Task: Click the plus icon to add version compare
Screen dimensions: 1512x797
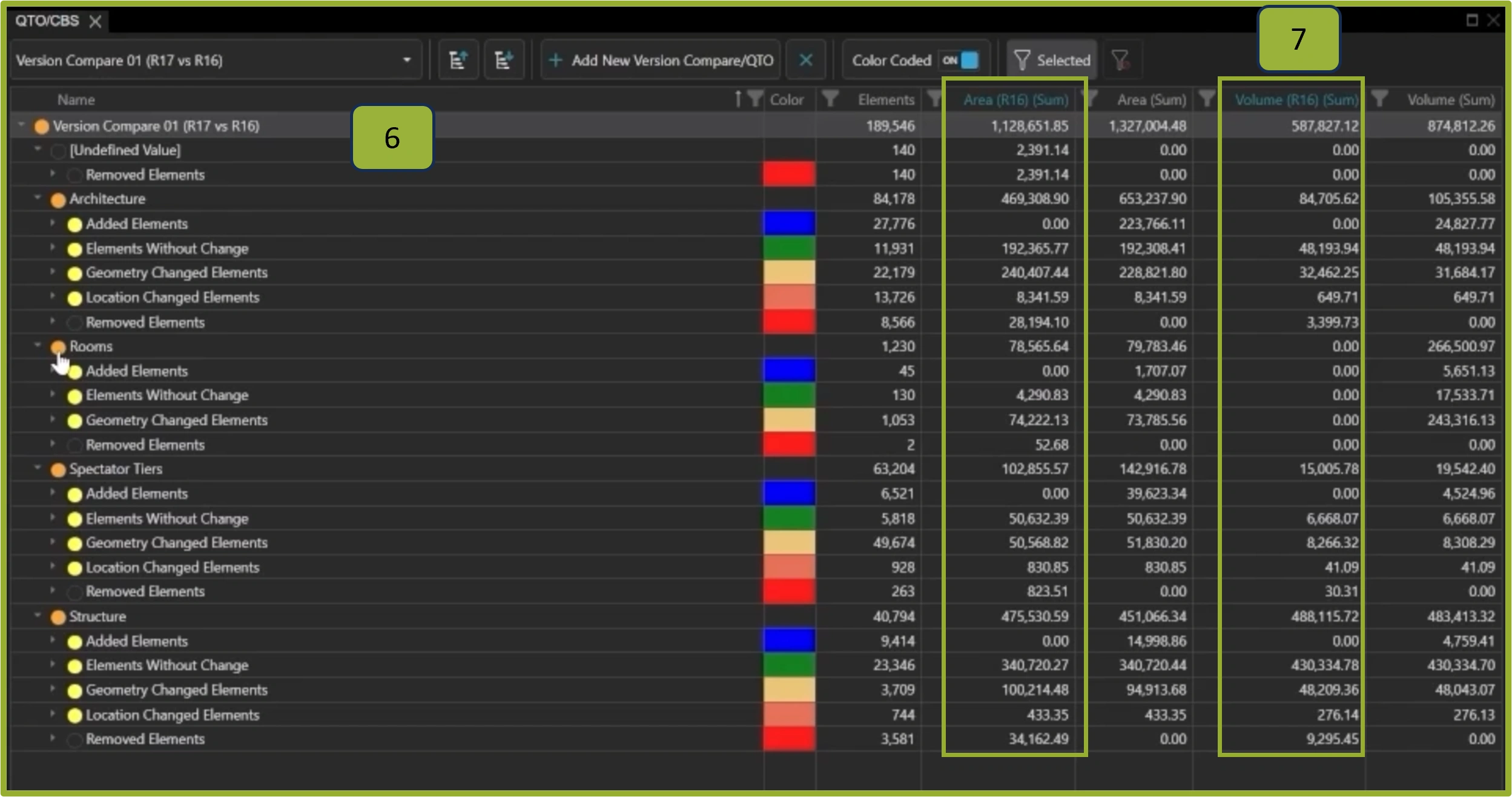Action: tap(555, 60)
